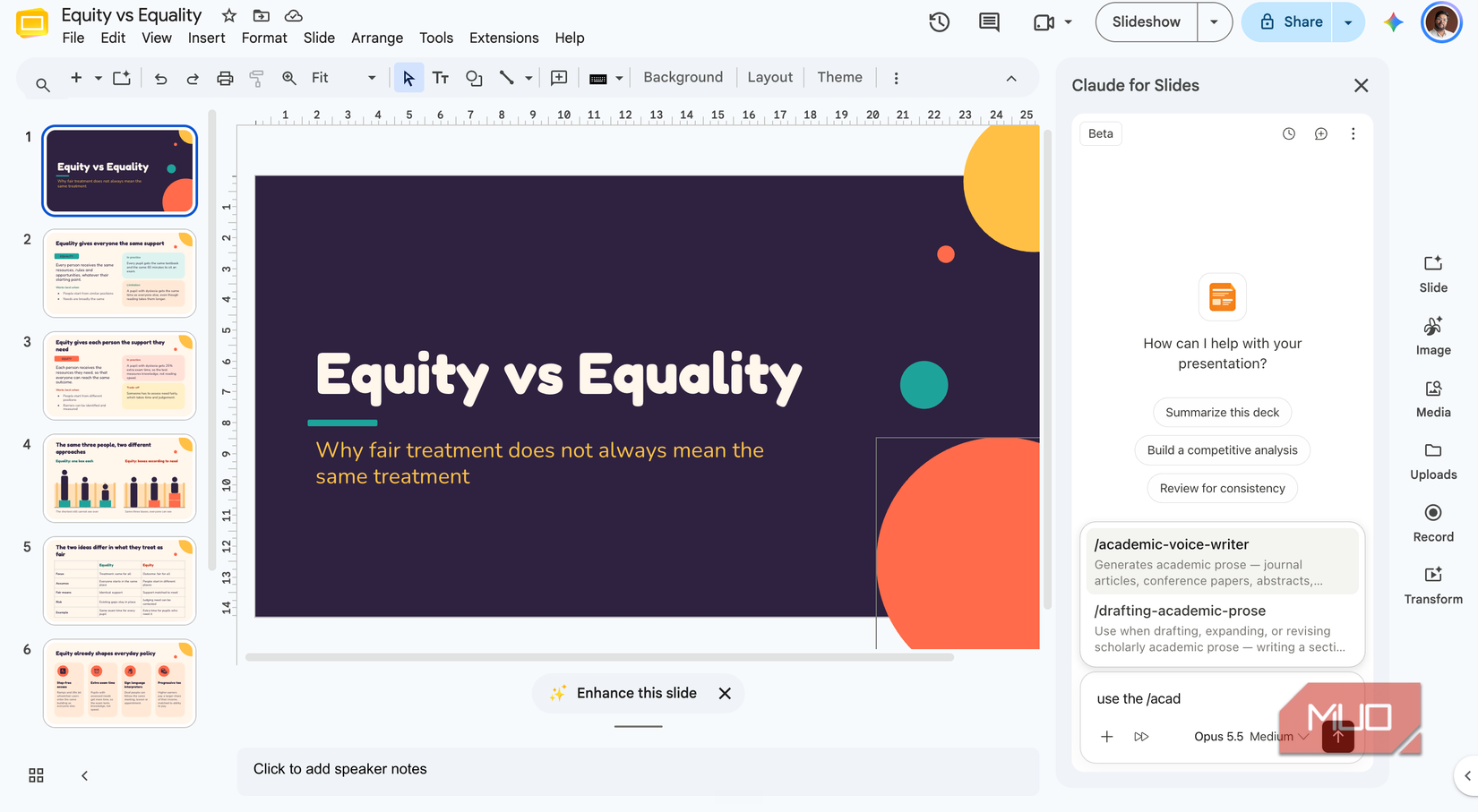
Task: Expand the new slide layout dropdown arrow
Action: pos(99,78)
